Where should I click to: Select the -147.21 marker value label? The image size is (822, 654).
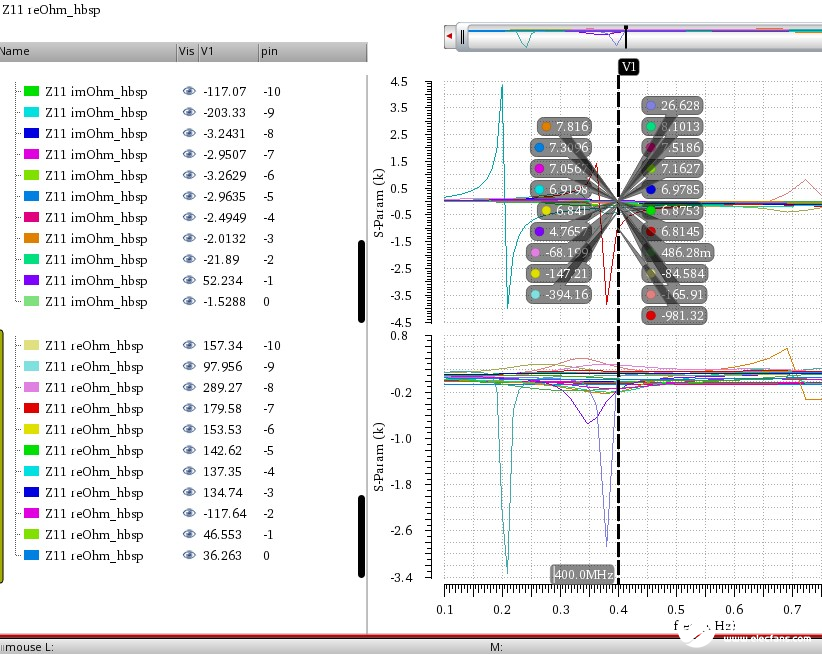[x=559, y=274]
